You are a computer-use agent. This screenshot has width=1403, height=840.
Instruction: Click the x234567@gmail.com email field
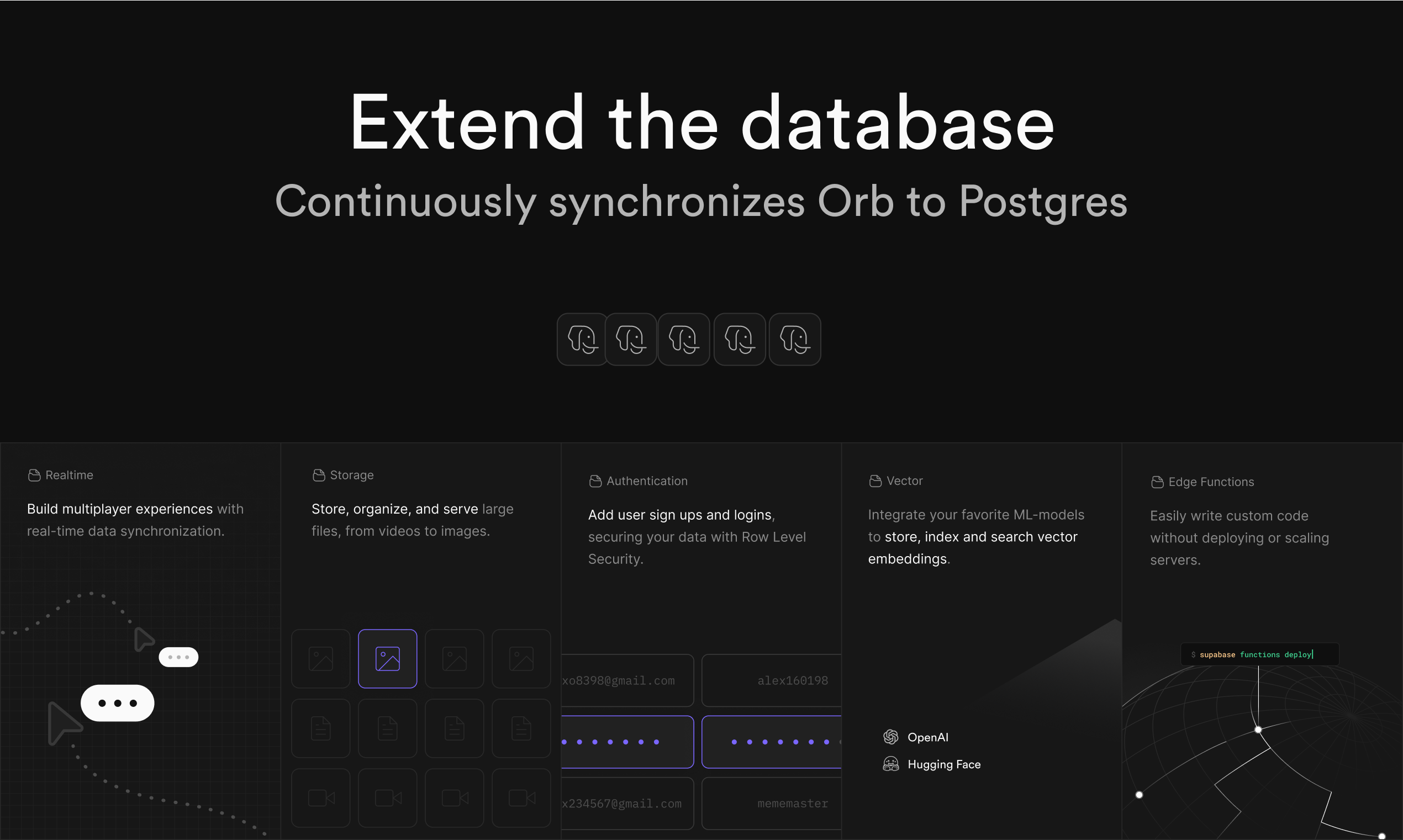click(627, 803)
